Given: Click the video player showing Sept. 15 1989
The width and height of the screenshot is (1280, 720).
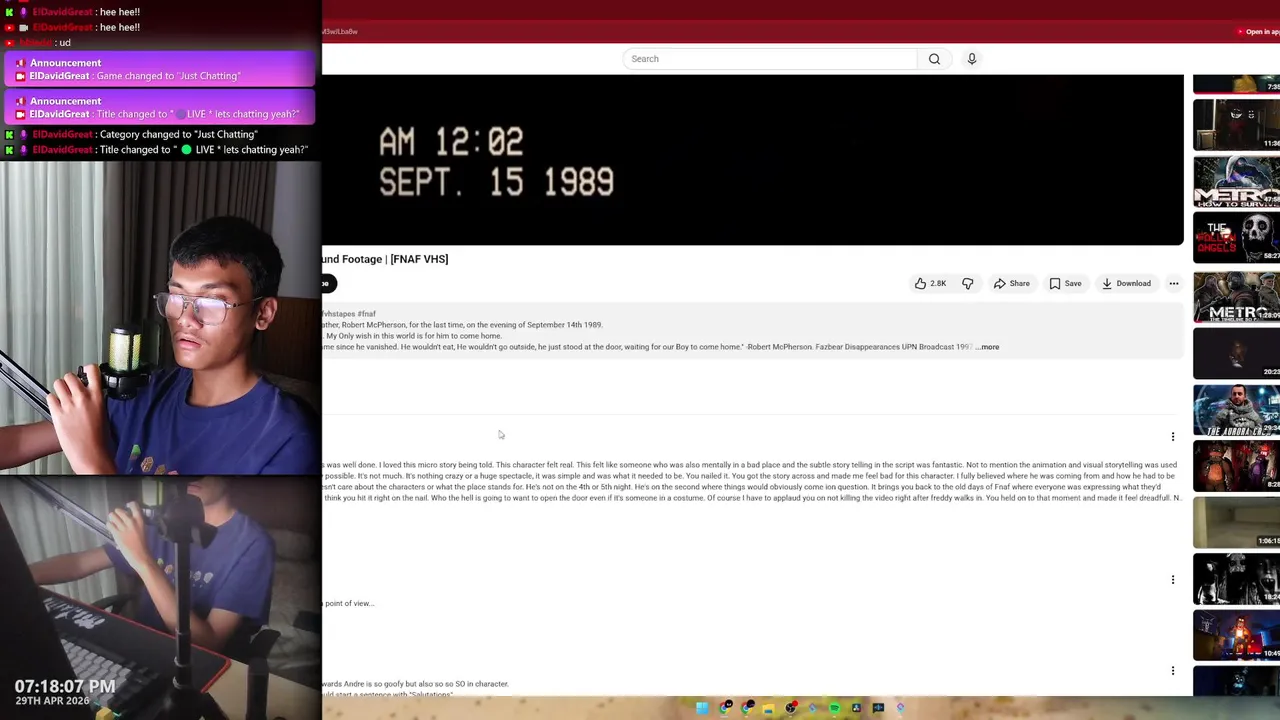Looking at the screenshot, I should [x=752, y=160].
